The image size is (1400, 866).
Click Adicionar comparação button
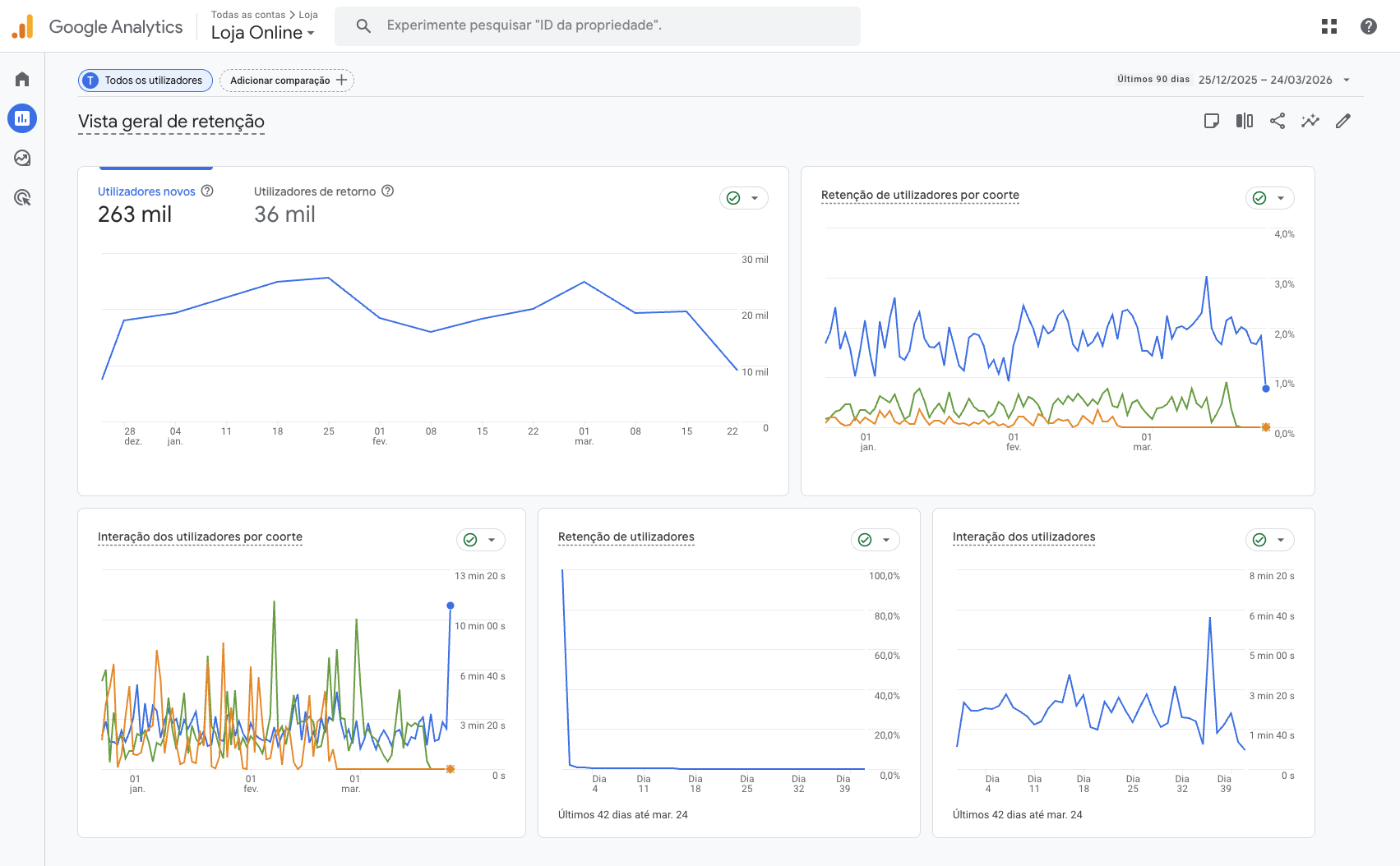(287, 81)
